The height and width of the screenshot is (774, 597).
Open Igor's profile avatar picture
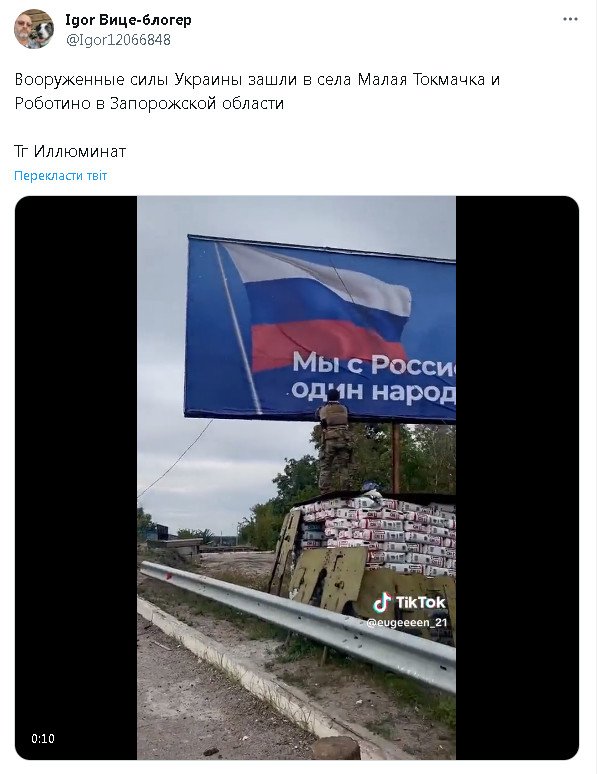point(34,29)
